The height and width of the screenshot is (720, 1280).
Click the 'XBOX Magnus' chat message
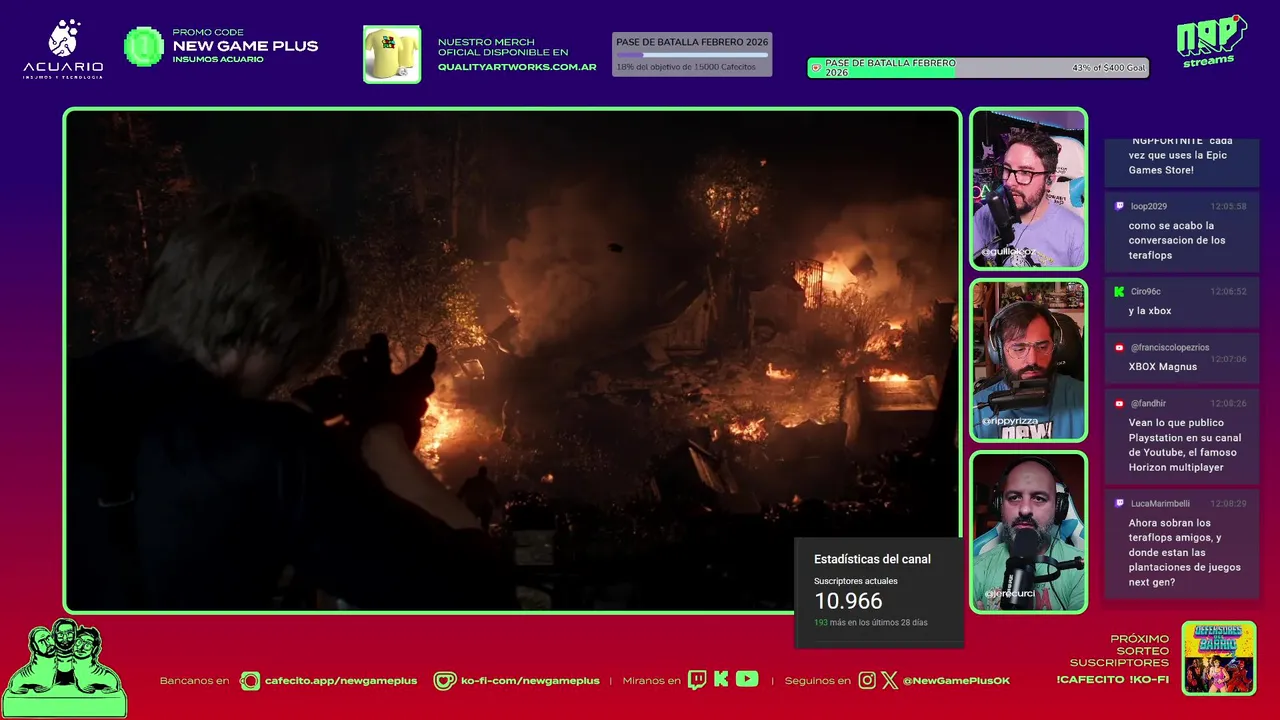click(1163, 367)
